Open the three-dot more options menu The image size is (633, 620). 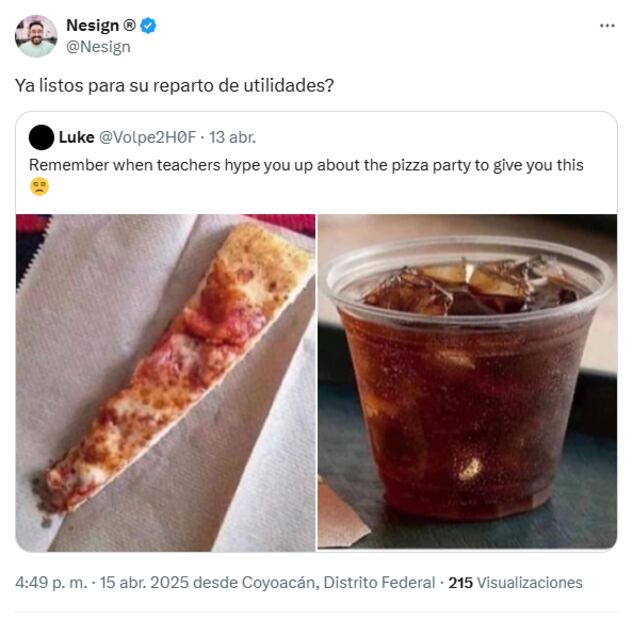(x=607, y=26)
